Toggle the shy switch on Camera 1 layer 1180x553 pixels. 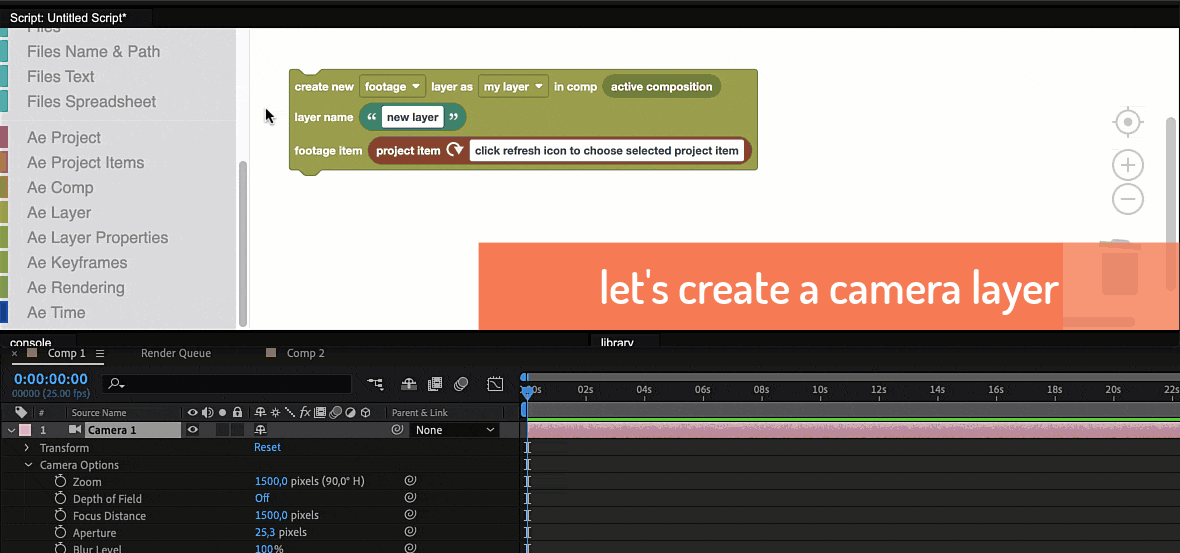click(260, 430)
